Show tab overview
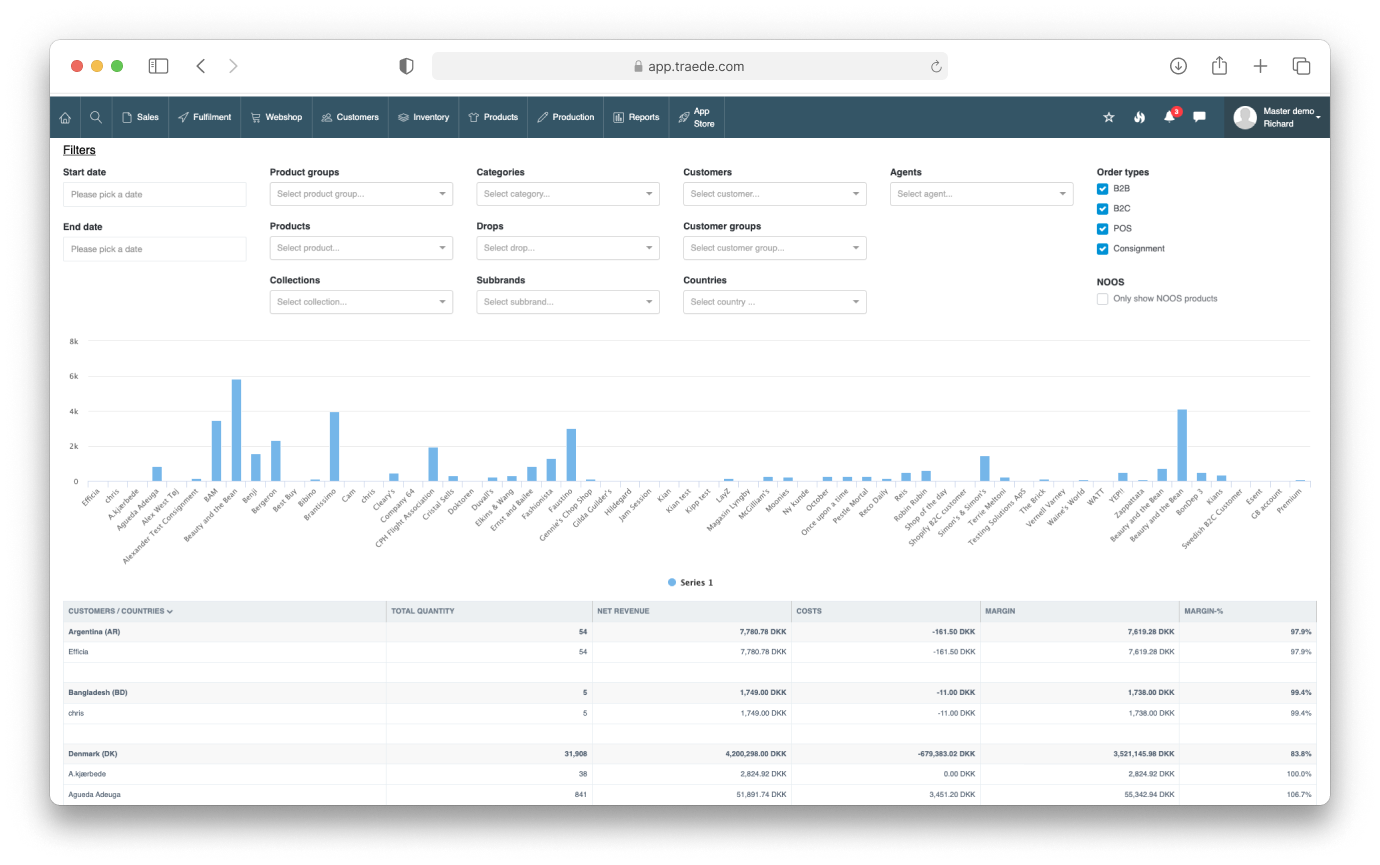 (1301, 66)
